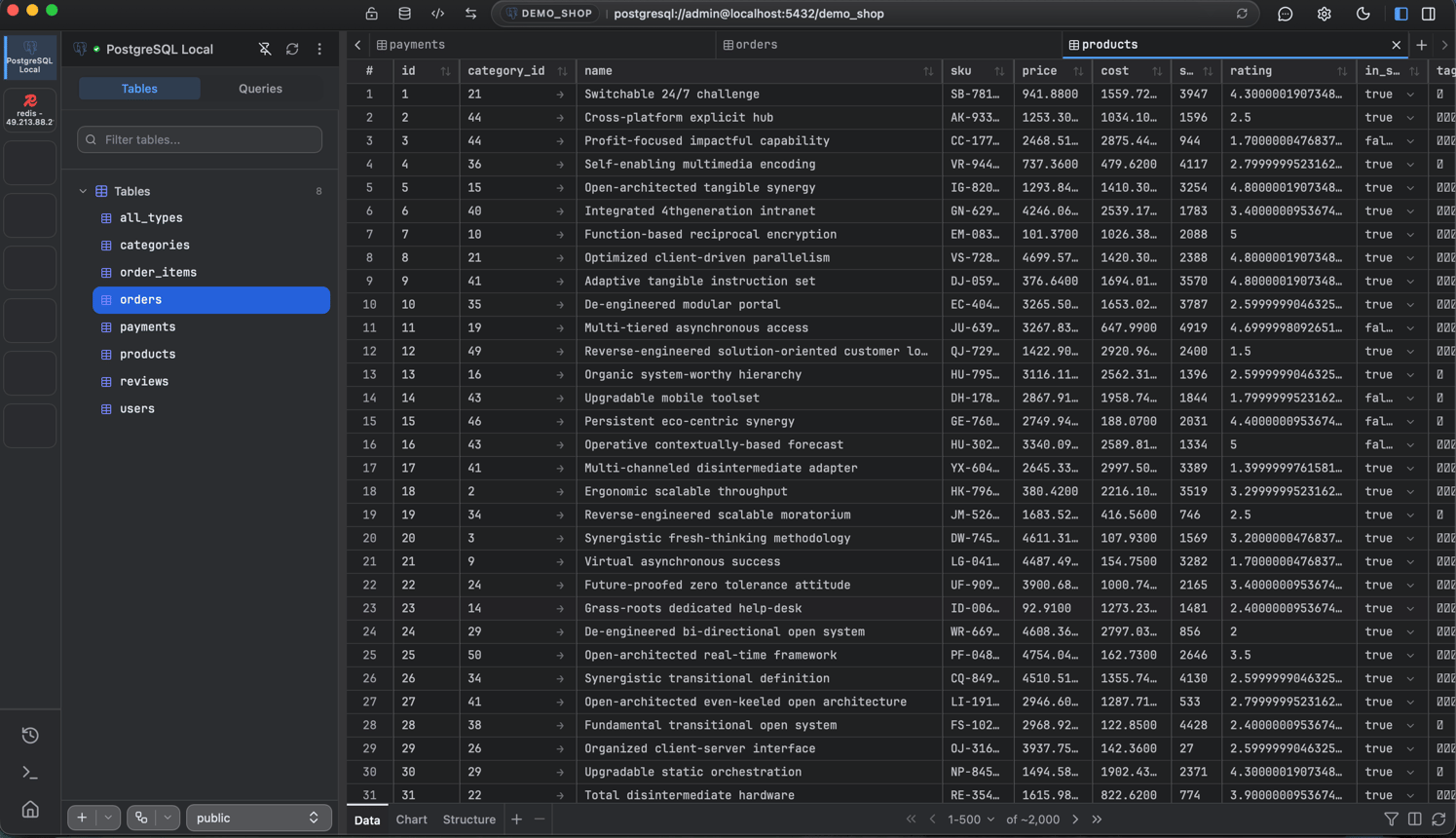This screenshot has height=838, width=1456.
Task: Collapse the Tables tree group
Action: pos(83,191)
